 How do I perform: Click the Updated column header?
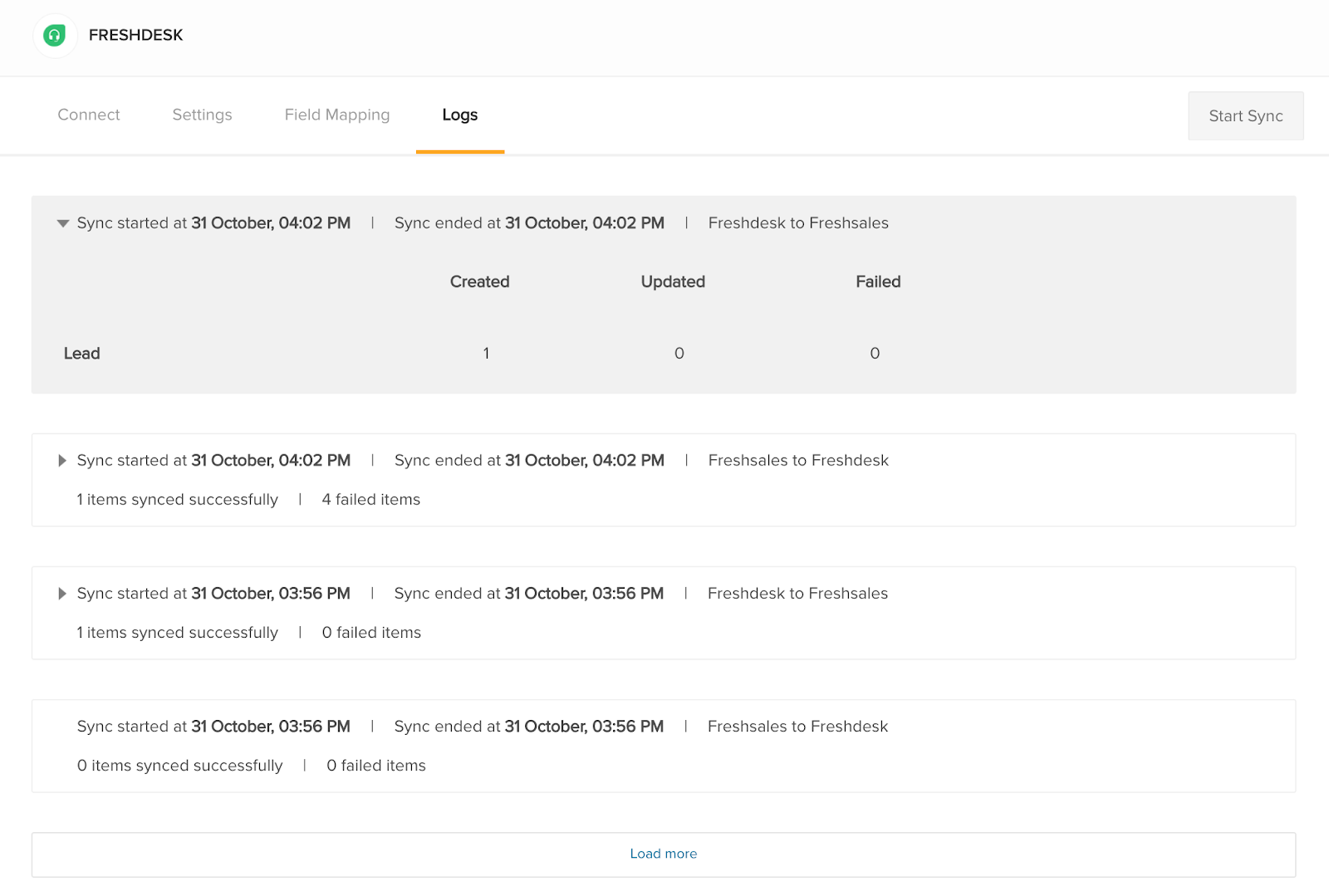(673, 282)
